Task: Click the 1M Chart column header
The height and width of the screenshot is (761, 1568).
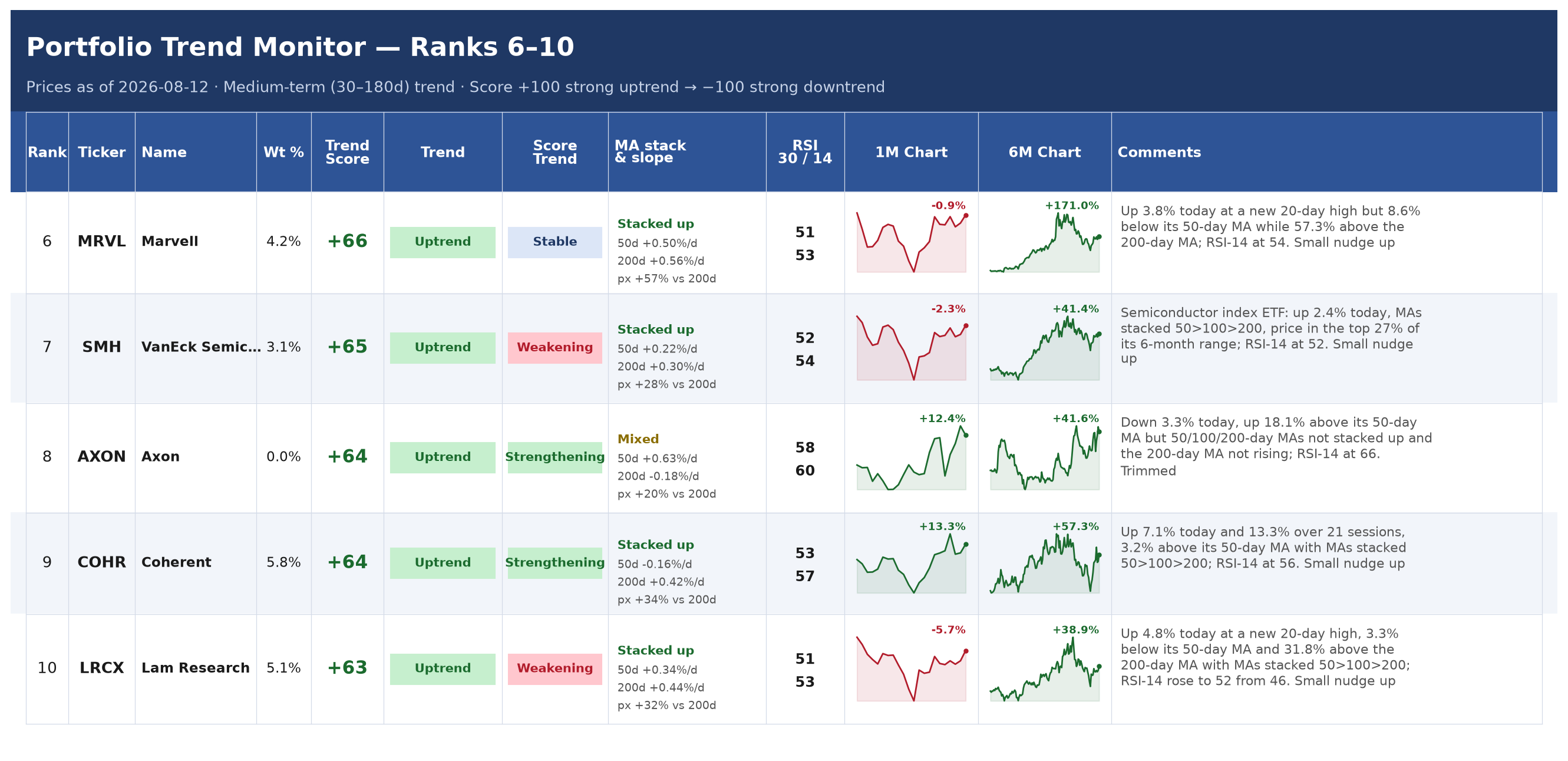Action: click(x=911, y=152)
